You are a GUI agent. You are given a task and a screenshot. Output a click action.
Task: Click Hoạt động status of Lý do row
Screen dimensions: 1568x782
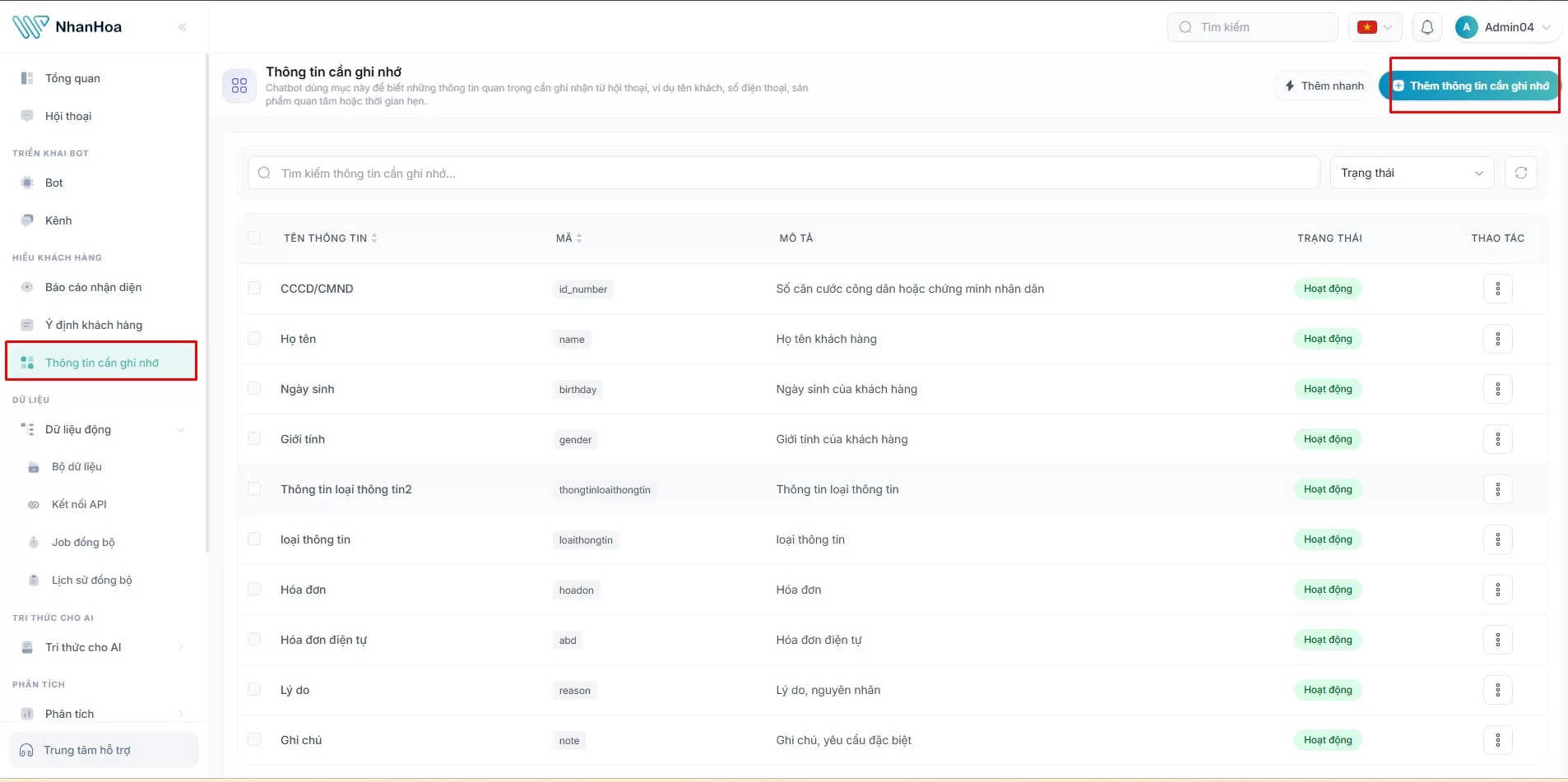[x=1328, y=690]
